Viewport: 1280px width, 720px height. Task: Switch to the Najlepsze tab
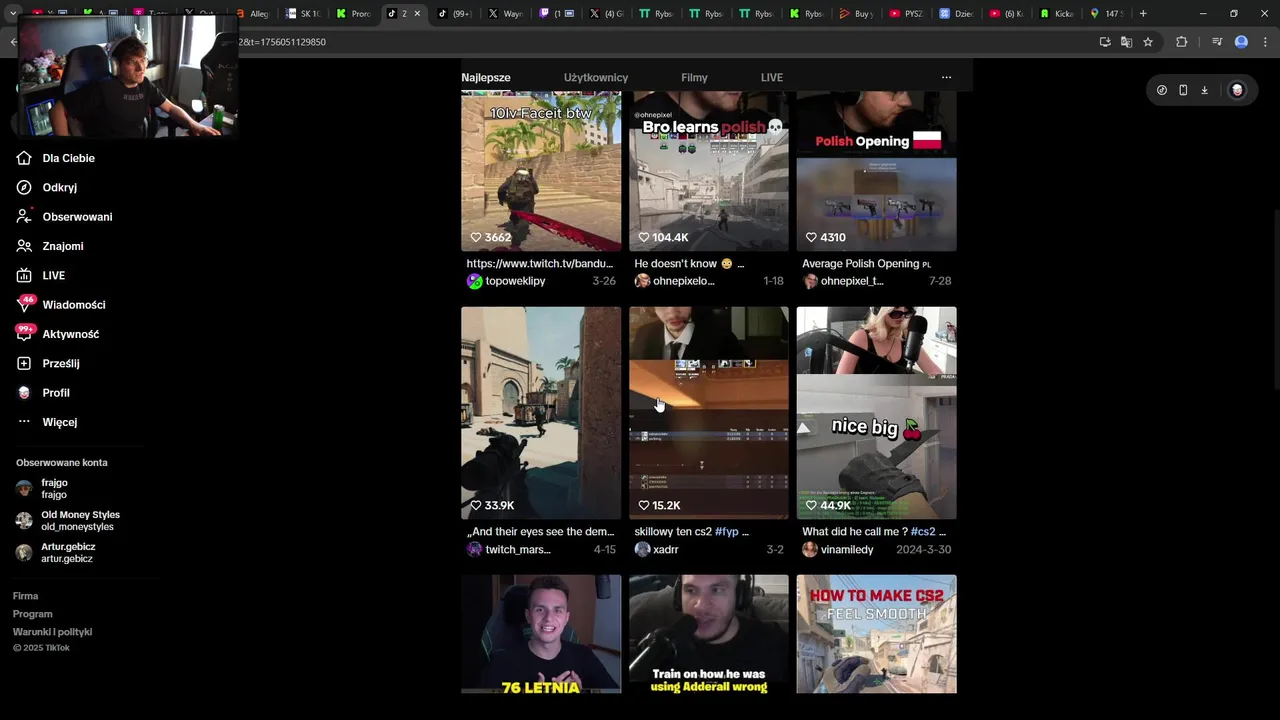tap(486, 77)
